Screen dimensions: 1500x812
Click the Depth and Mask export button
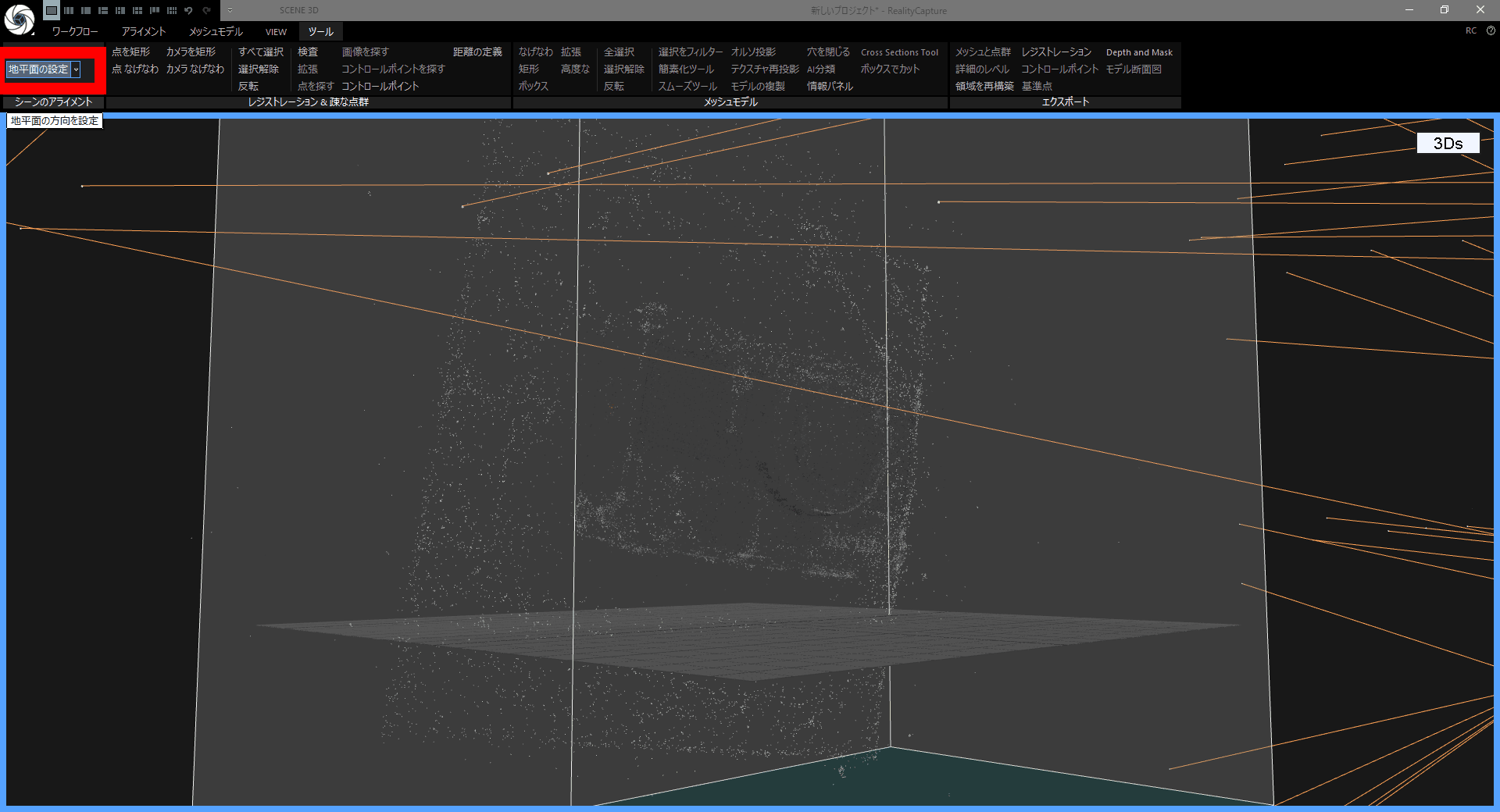point(1139,52)
